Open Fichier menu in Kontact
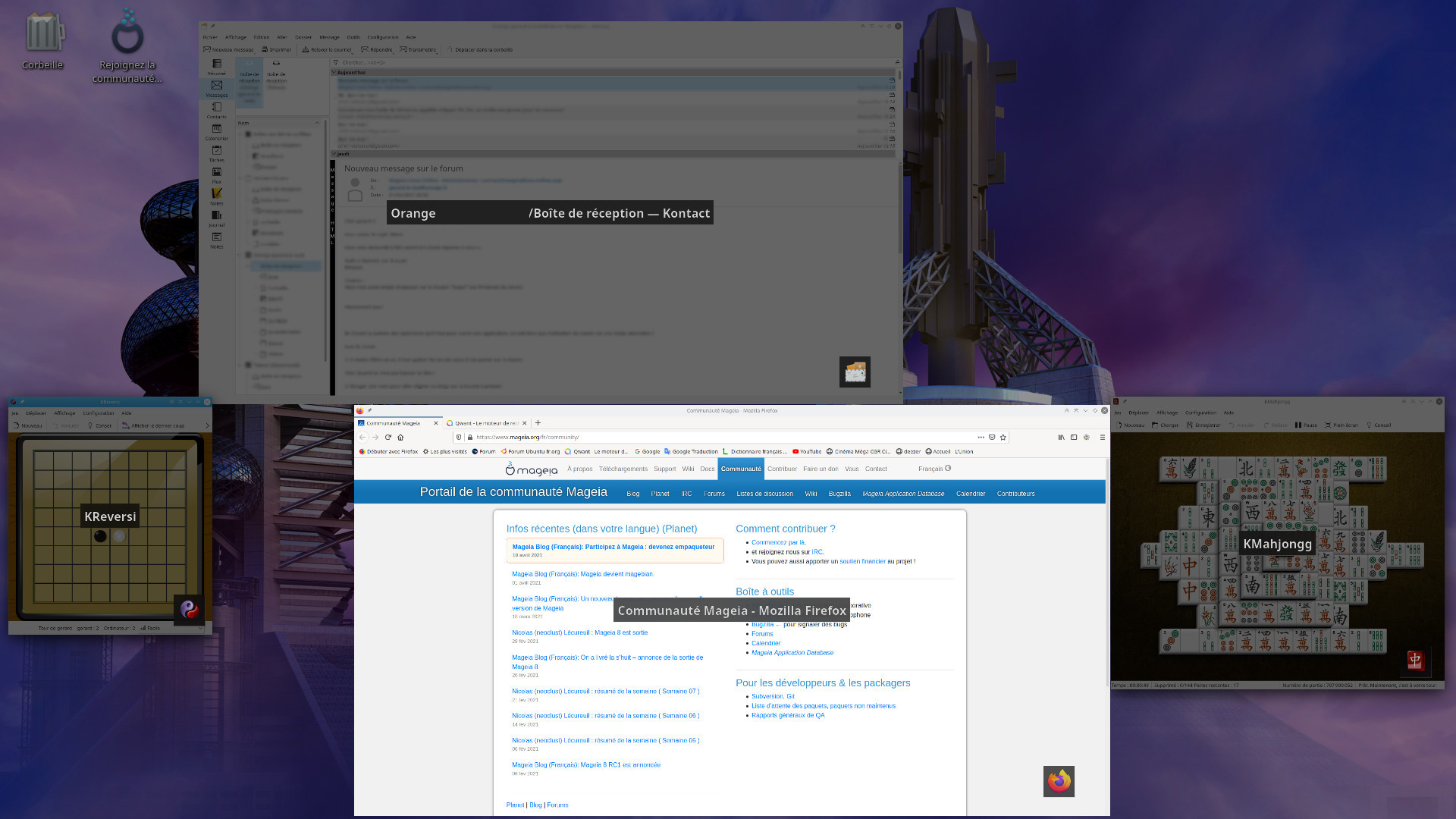 210,37
